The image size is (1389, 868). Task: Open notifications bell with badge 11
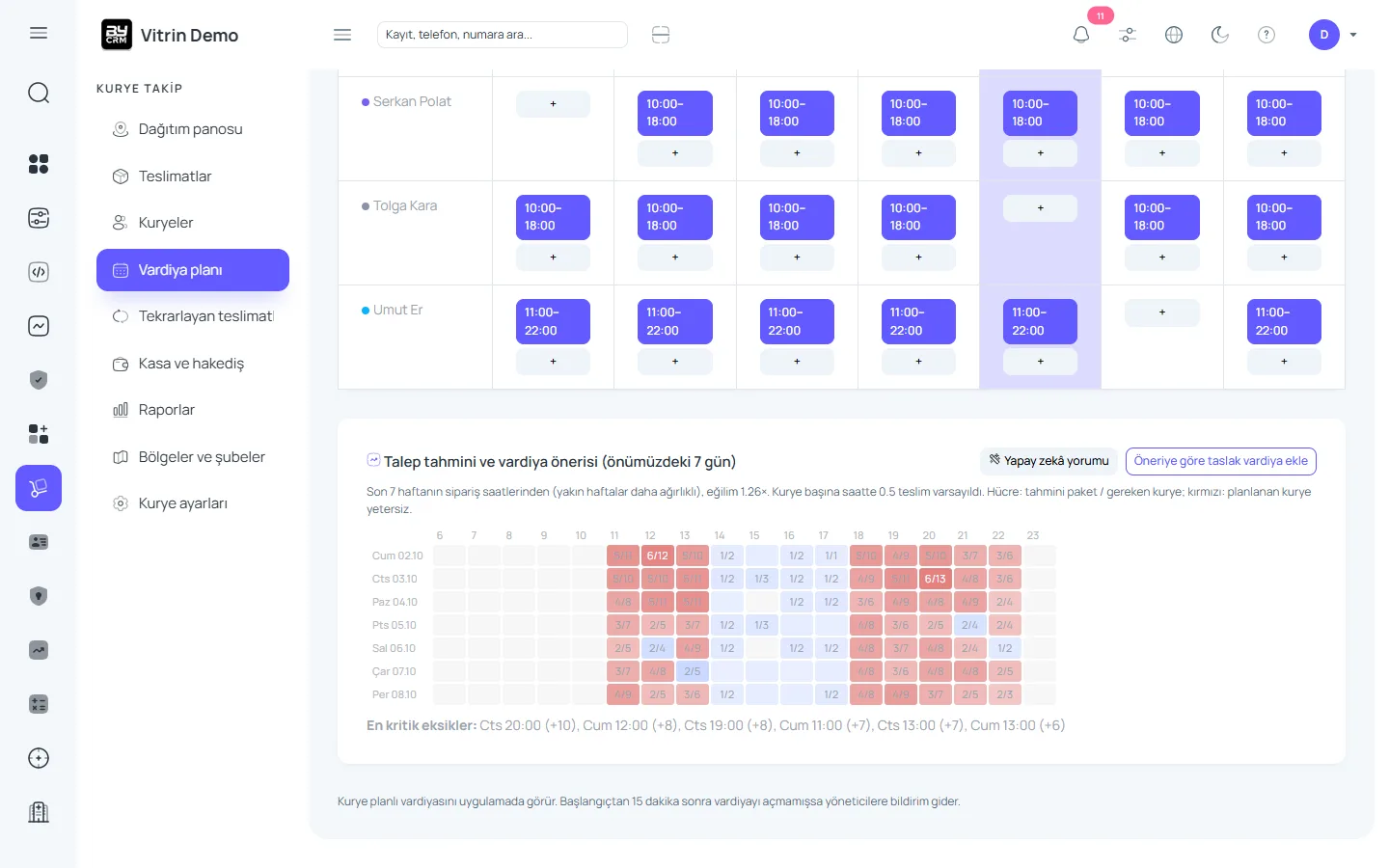coord(1081,35)
